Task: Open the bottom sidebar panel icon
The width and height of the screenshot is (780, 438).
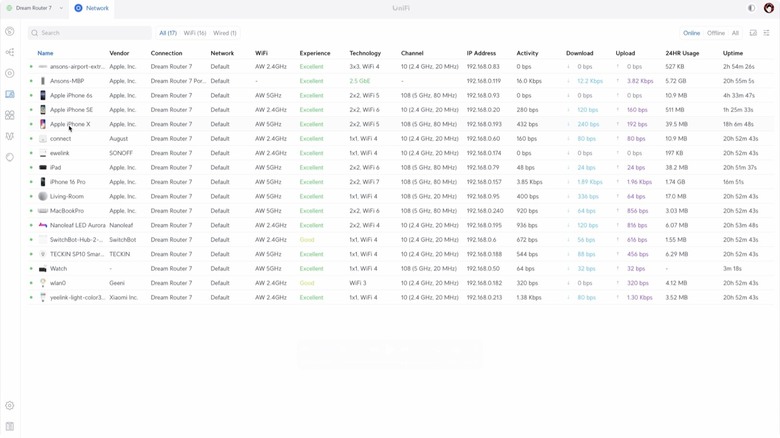Action: click(9, 427)
